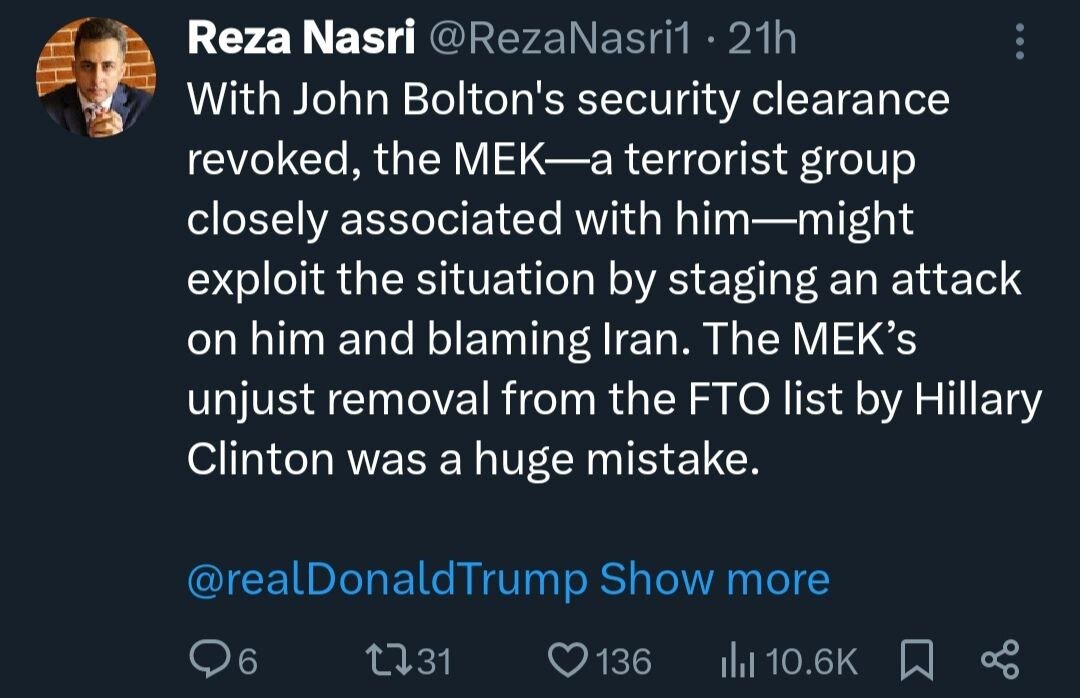Open the view analytics bar chart icon

(738, 660)
